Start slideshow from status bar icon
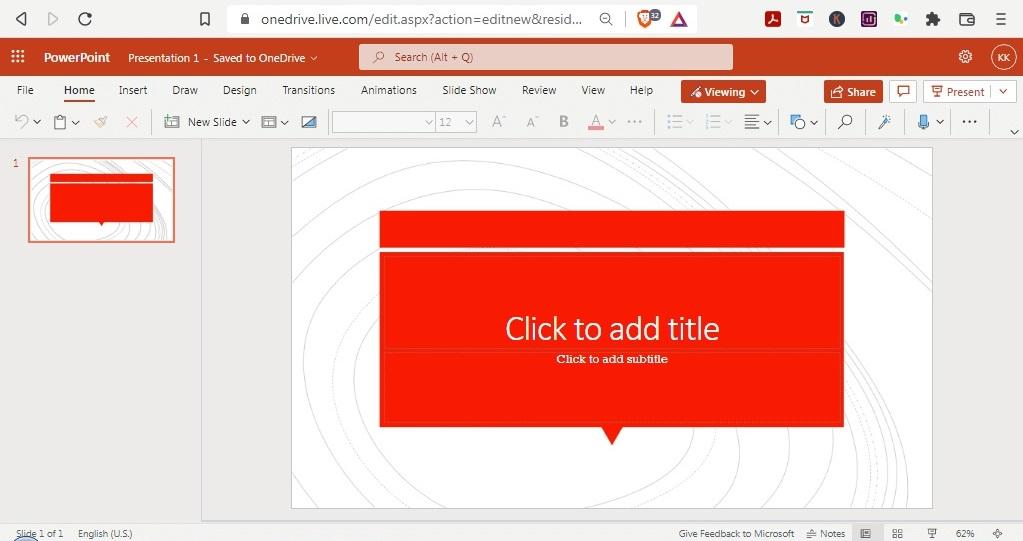This screenshot has height=541, width=1023. click(932, 533)
